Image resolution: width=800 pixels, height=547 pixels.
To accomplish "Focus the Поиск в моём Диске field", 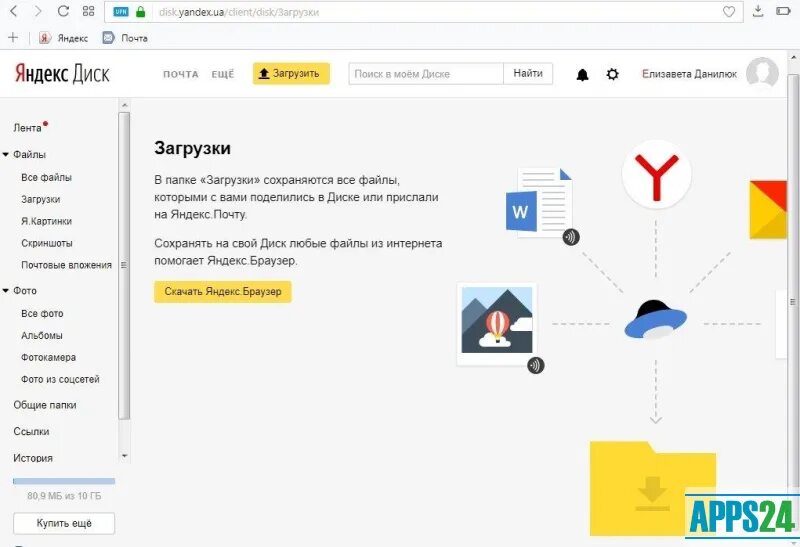I will pyautogui.click(x=426, y=74).
